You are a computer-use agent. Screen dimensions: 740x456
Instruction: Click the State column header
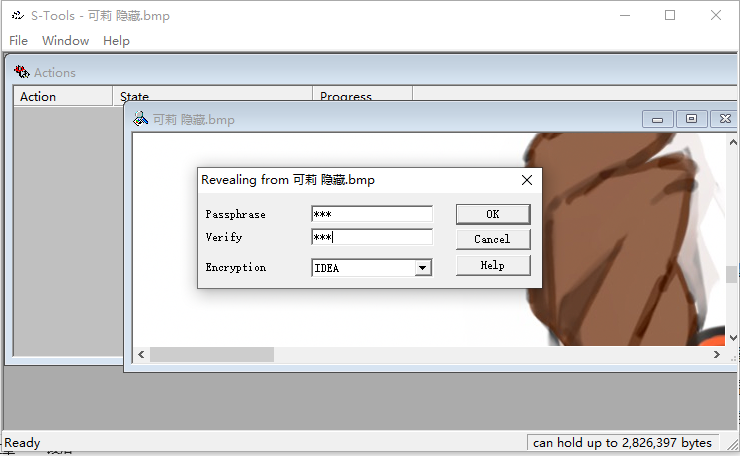tap(212, 97)
